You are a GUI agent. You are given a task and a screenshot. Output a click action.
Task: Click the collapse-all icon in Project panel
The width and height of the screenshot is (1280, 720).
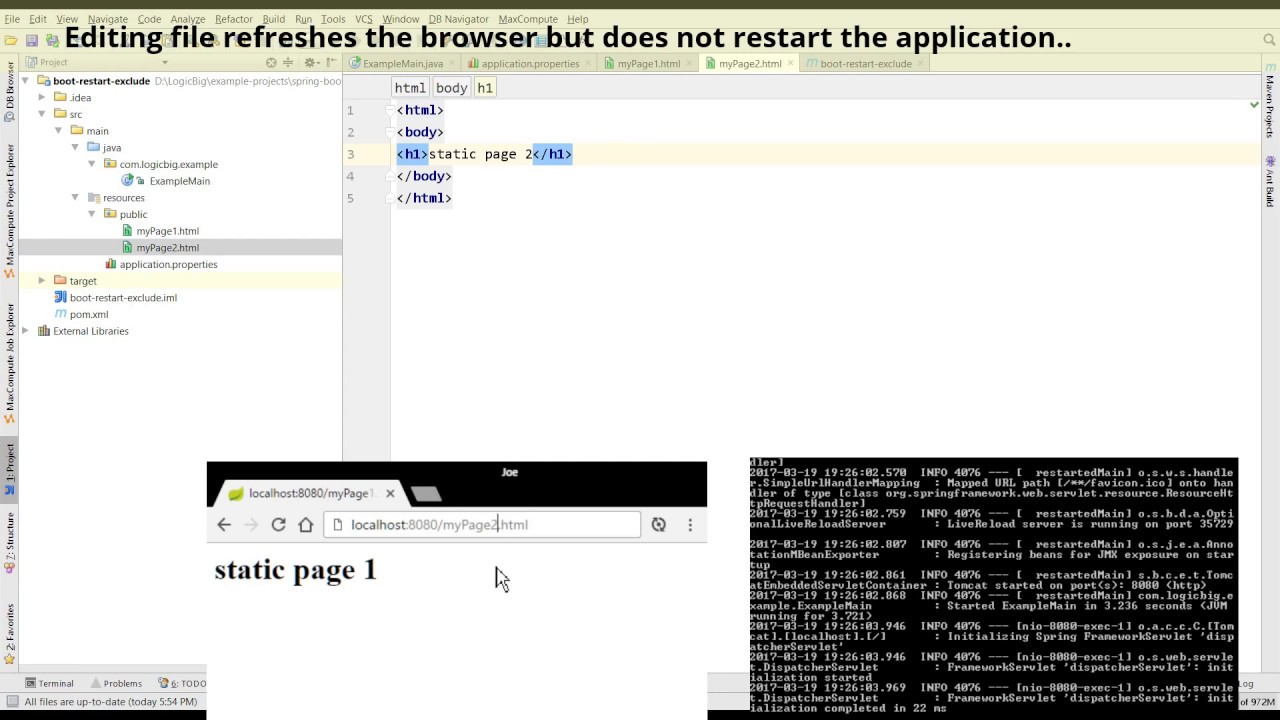(289, 63)
